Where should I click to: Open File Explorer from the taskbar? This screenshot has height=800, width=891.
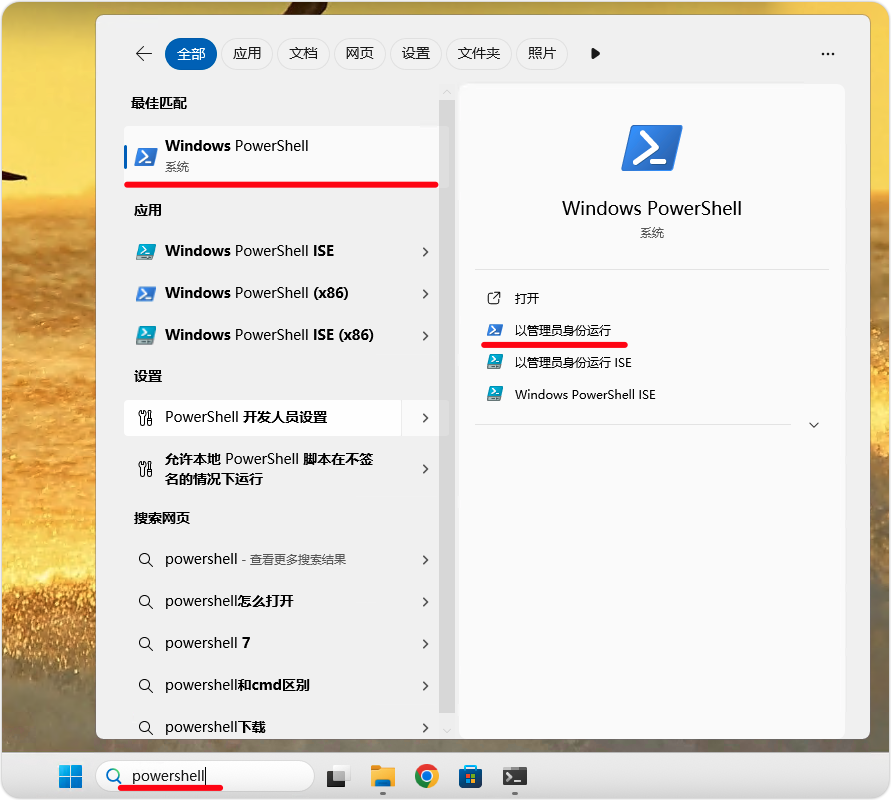click(x=382, y=776)
